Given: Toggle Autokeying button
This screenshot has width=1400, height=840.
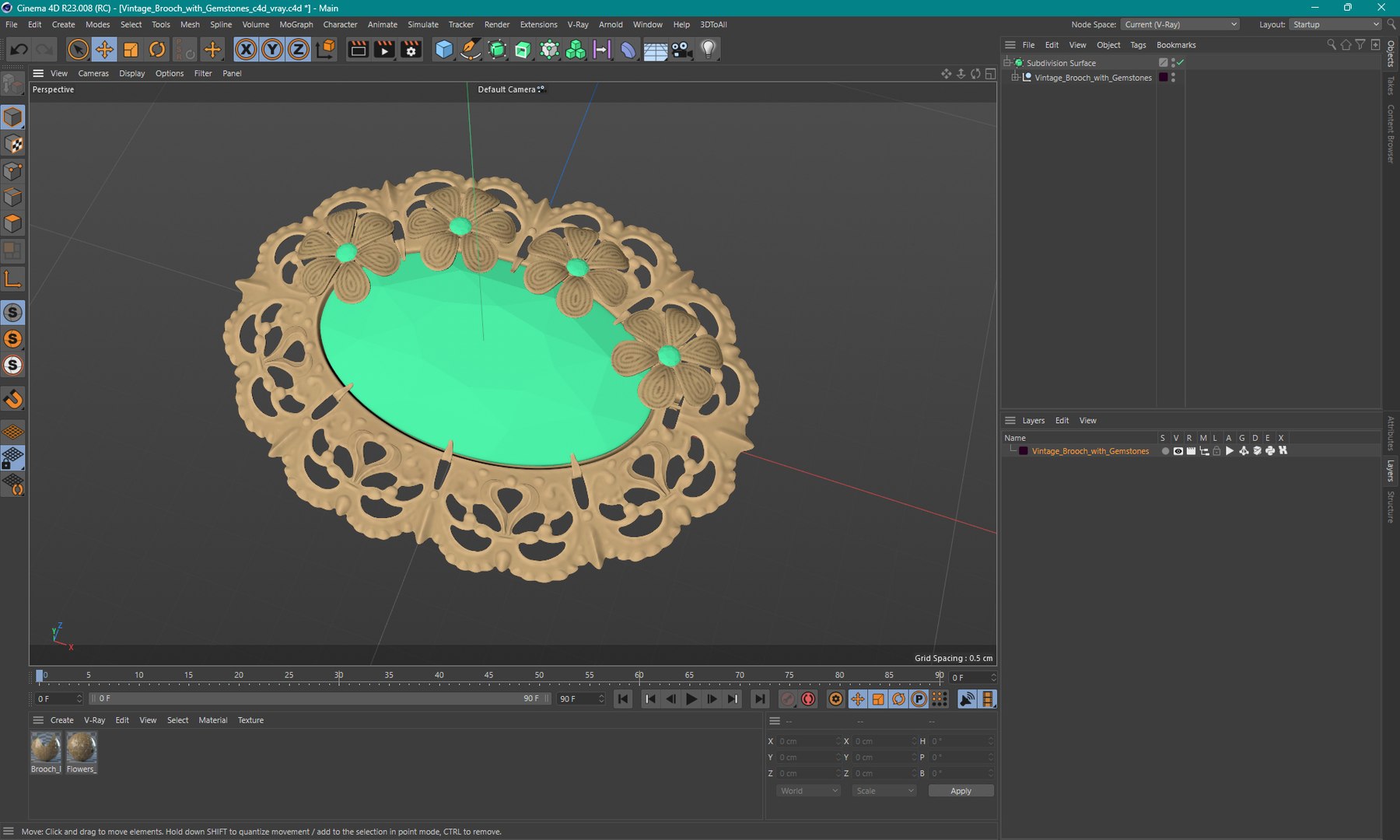Looking at the screenshot, I should [x=809, y=699].
